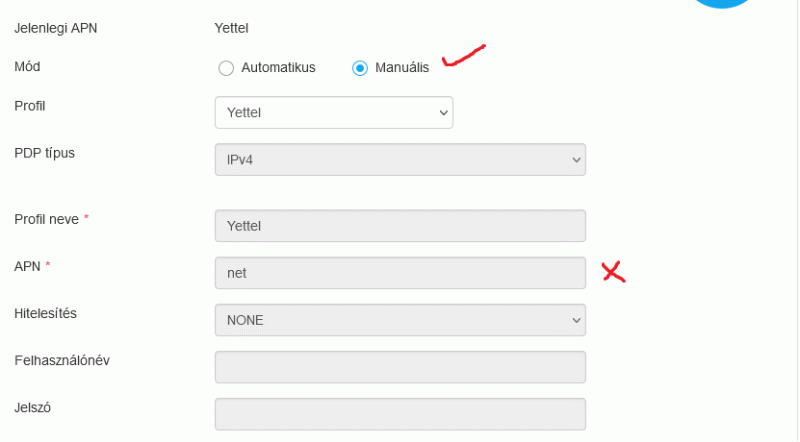Click the Mód label
Image resolution: width=800 pixels, height=442 pixels.
[28, 66]
